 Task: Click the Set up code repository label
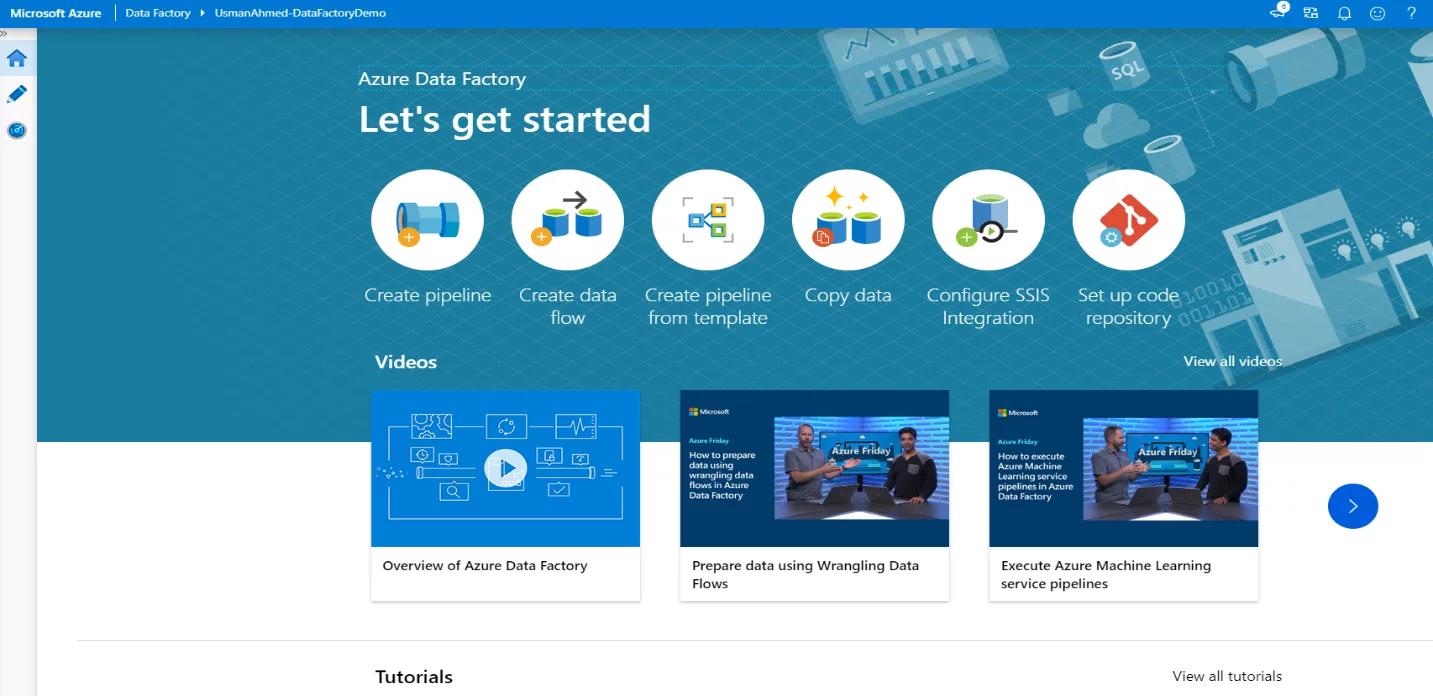tap(1128, 306)
